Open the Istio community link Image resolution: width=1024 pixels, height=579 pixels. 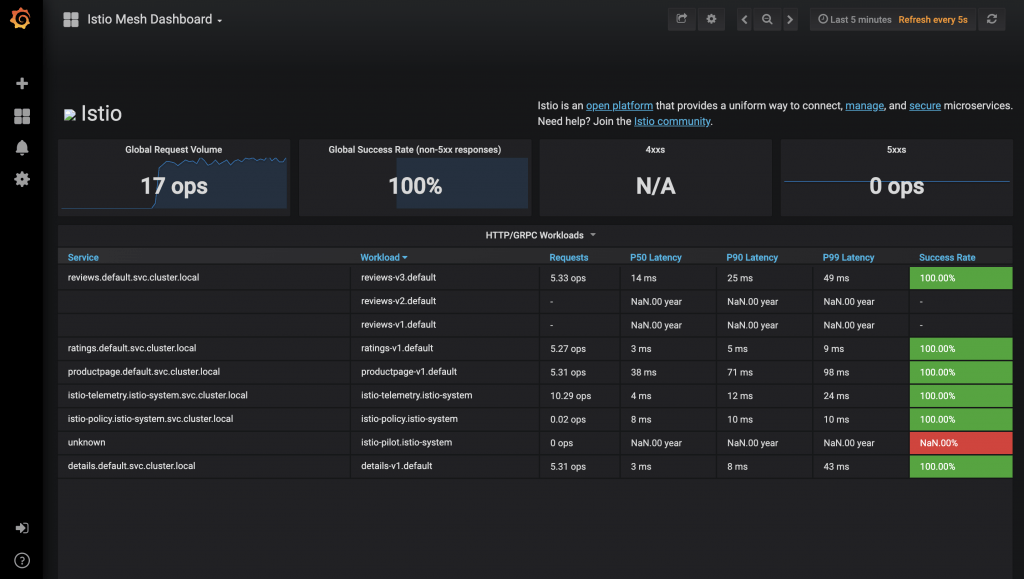(x=672, y=121)
